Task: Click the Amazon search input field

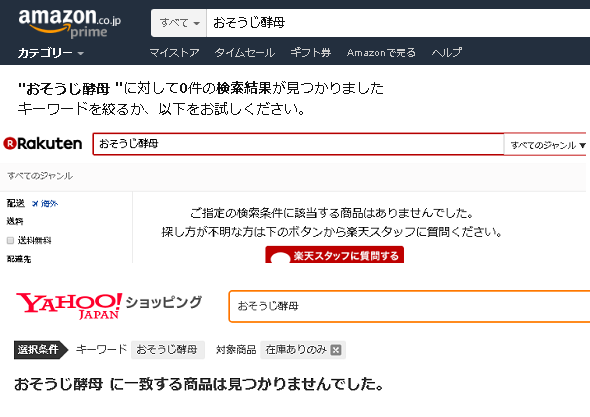Action: [x=398, y=23]
